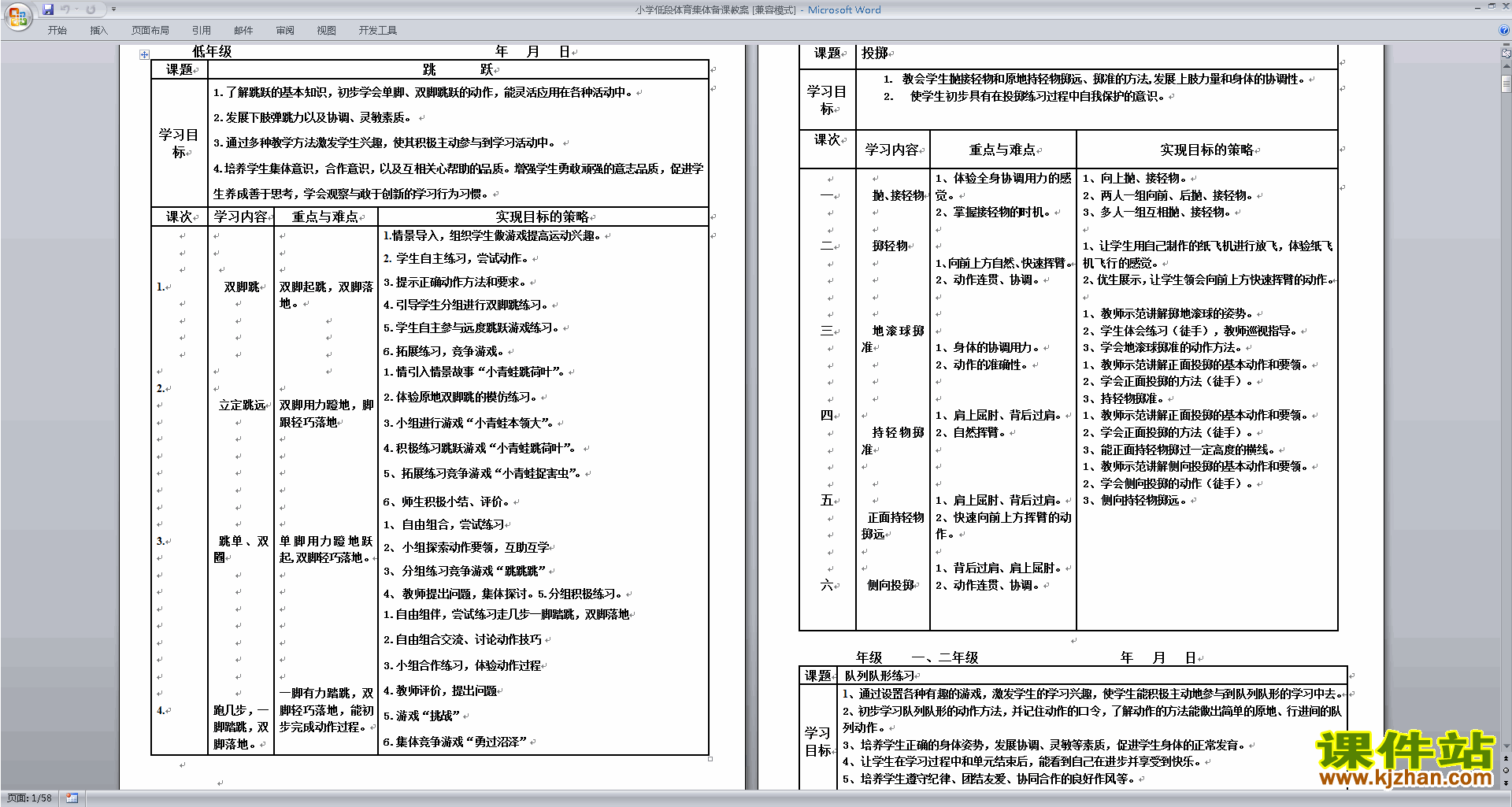Open the 开始 ribbon tab
The image size is (1512, 807).
coord(57,31)
